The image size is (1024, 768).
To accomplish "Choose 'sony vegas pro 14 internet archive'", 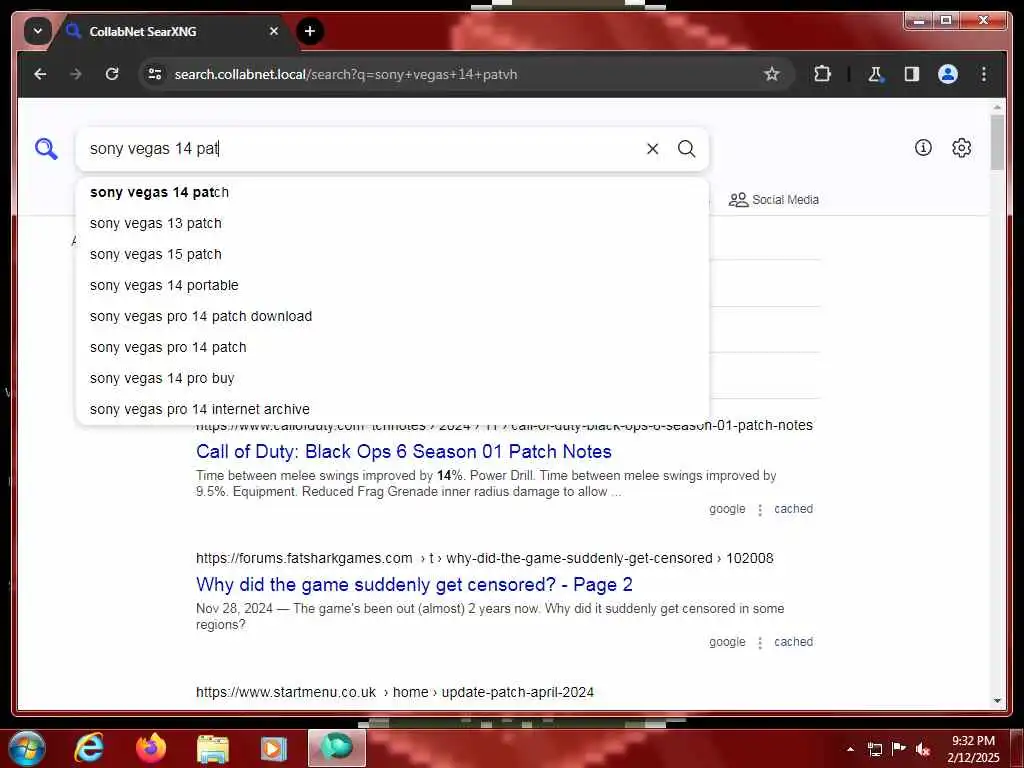I will (392, 409).
